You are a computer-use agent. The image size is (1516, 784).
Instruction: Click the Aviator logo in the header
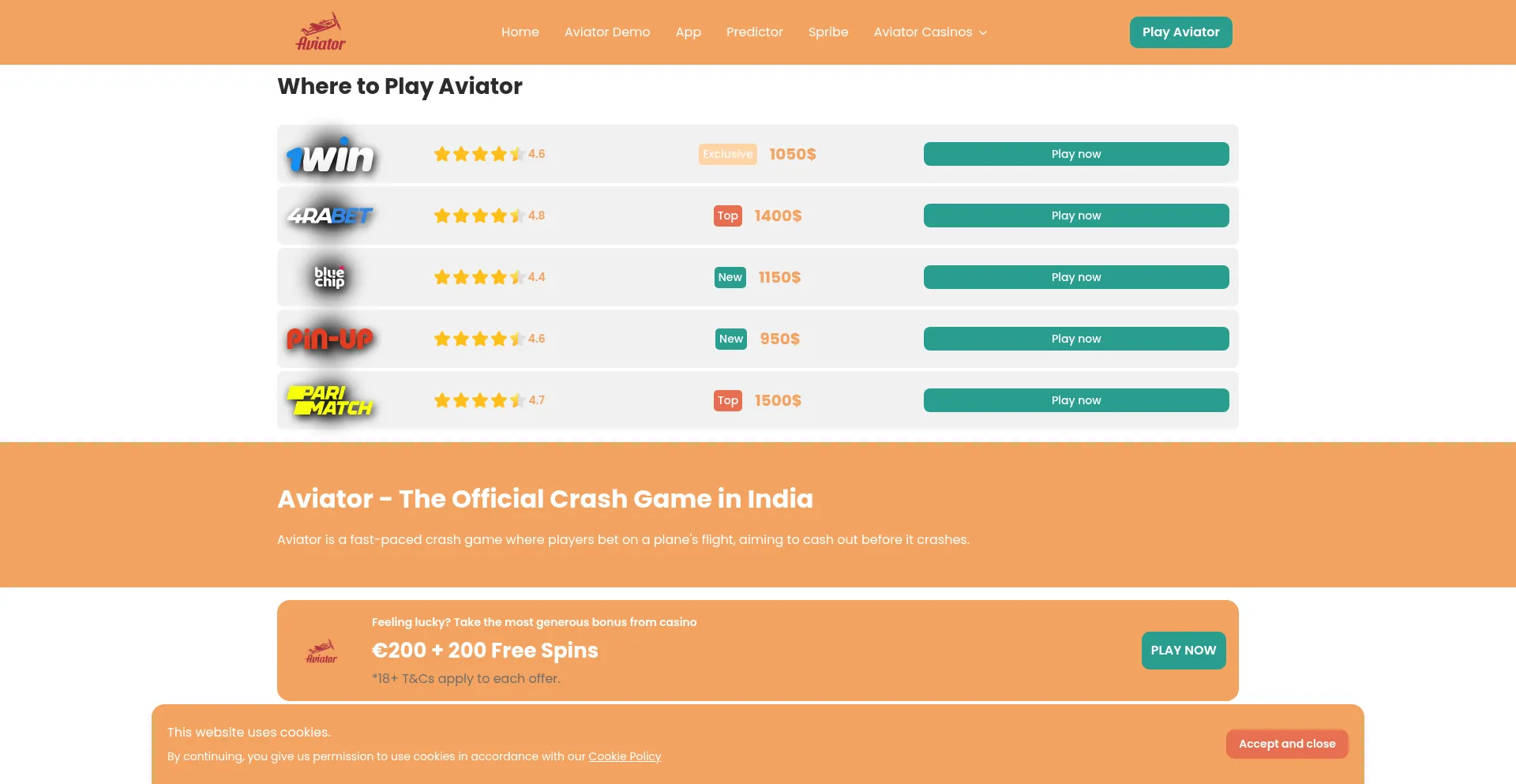(321, 32)
